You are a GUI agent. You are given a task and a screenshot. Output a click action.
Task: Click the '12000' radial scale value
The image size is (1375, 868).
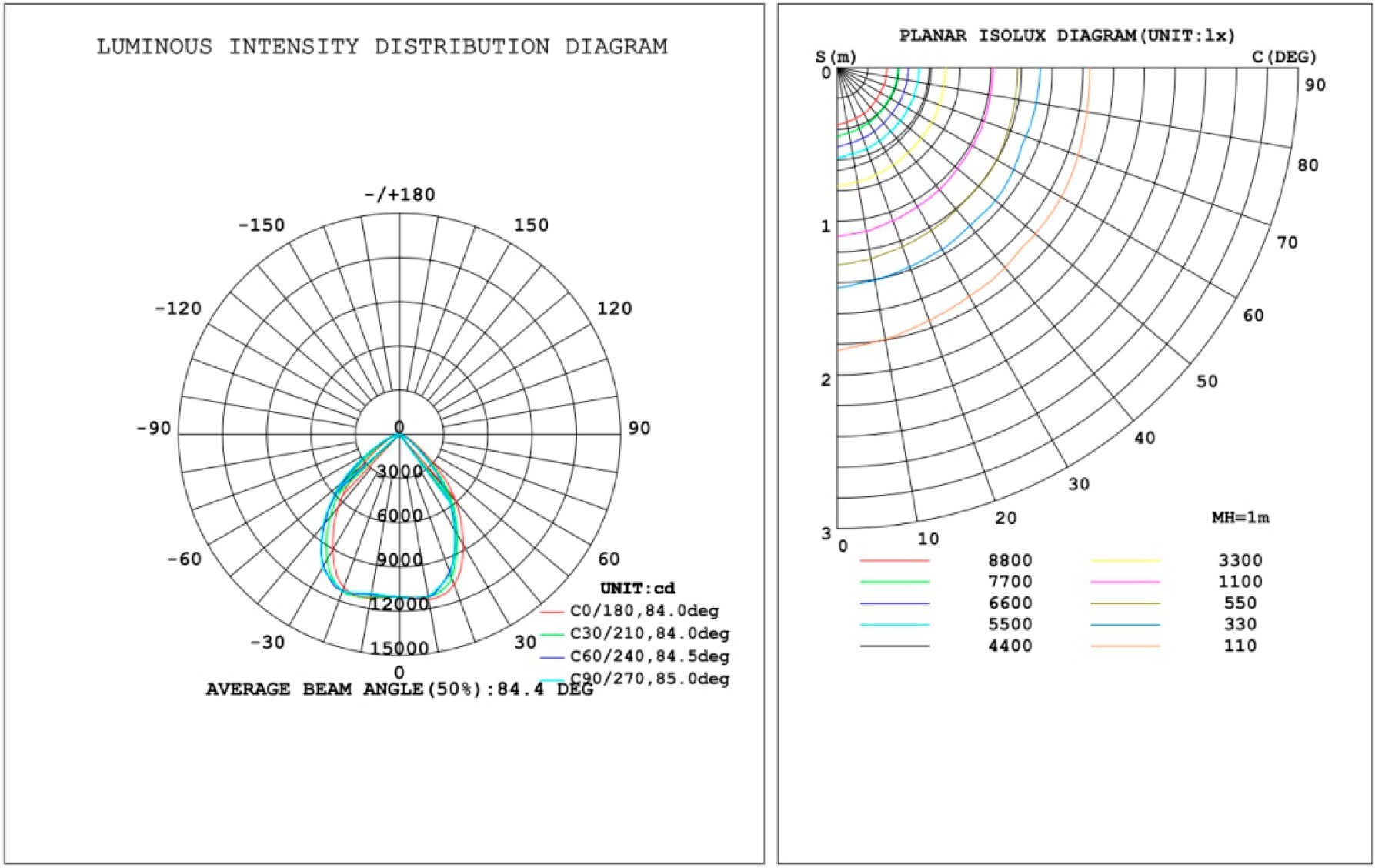pyautogui.click(x=399, y=604)
